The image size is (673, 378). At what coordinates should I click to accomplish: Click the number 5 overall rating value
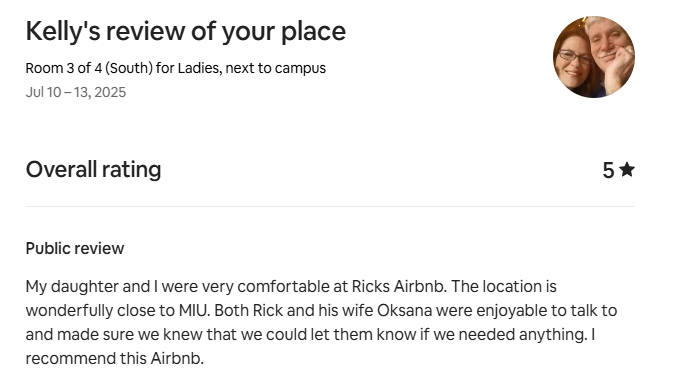pyautogui.click(x=608, y=170)
